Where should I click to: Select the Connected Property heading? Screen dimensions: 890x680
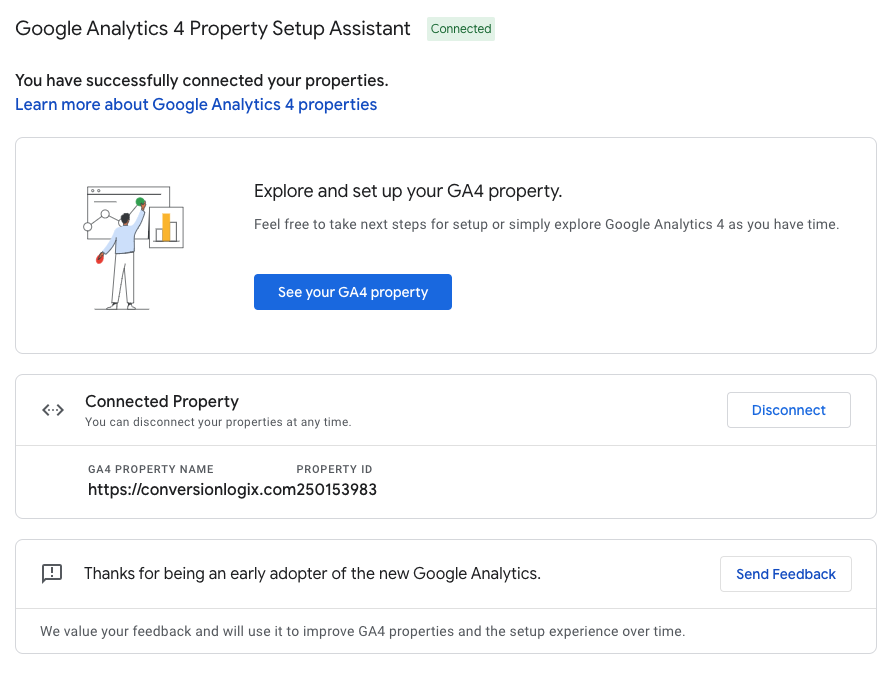pos(162,401)
